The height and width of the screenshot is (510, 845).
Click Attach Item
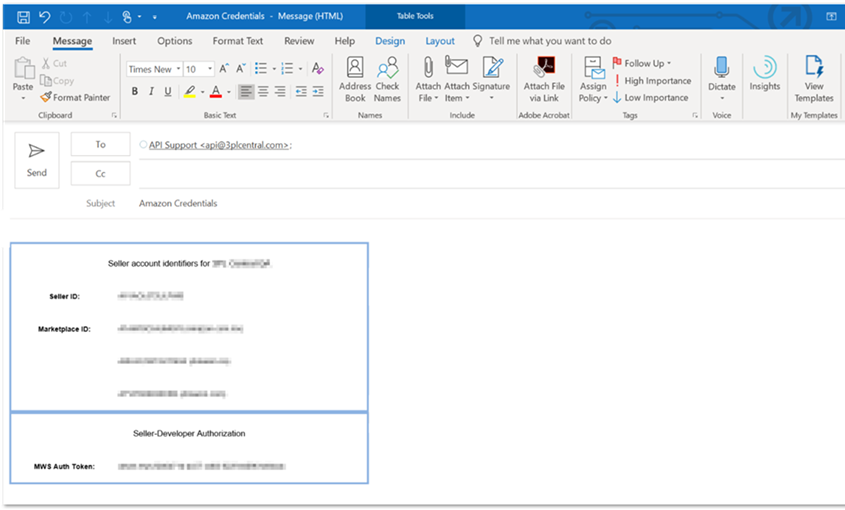point(457,80)
